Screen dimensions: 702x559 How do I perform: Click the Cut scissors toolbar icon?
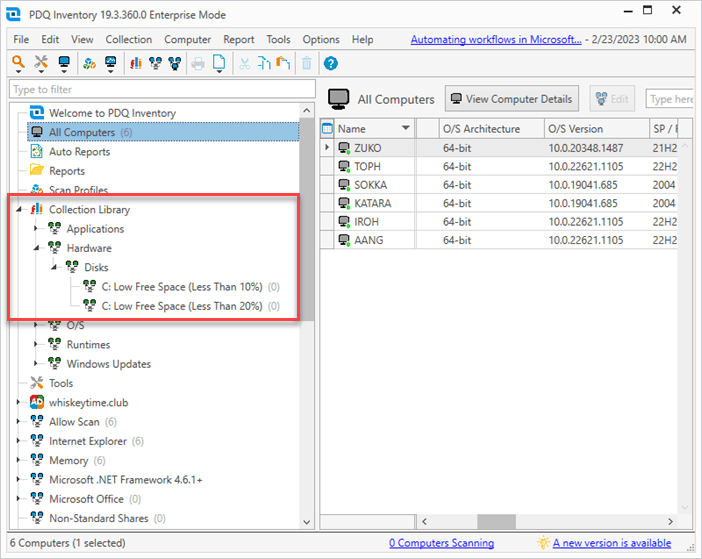coord(244,64)
